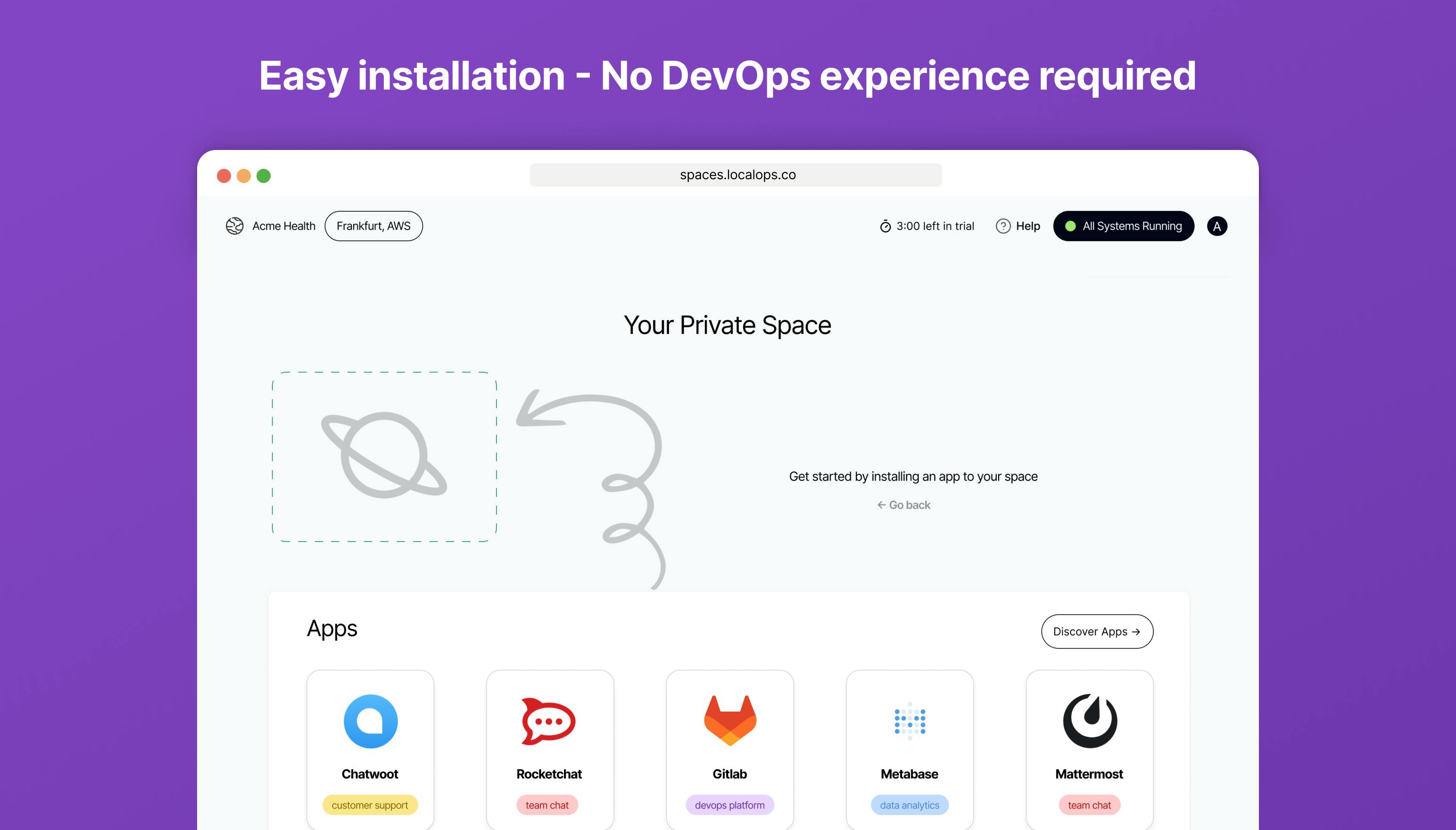Image resolution: width=1456 pixels, height=830 pixels.
Task: Click the "Get started by installing an app" text
Action: tap(913, 477)
